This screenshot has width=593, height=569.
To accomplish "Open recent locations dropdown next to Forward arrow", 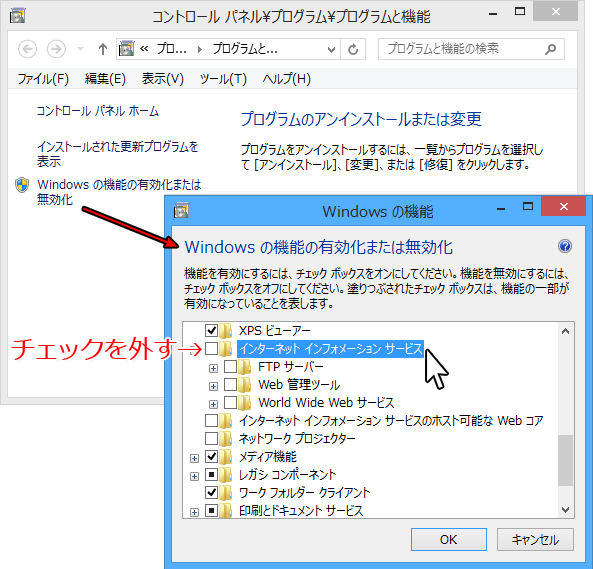I will (80, 49).
